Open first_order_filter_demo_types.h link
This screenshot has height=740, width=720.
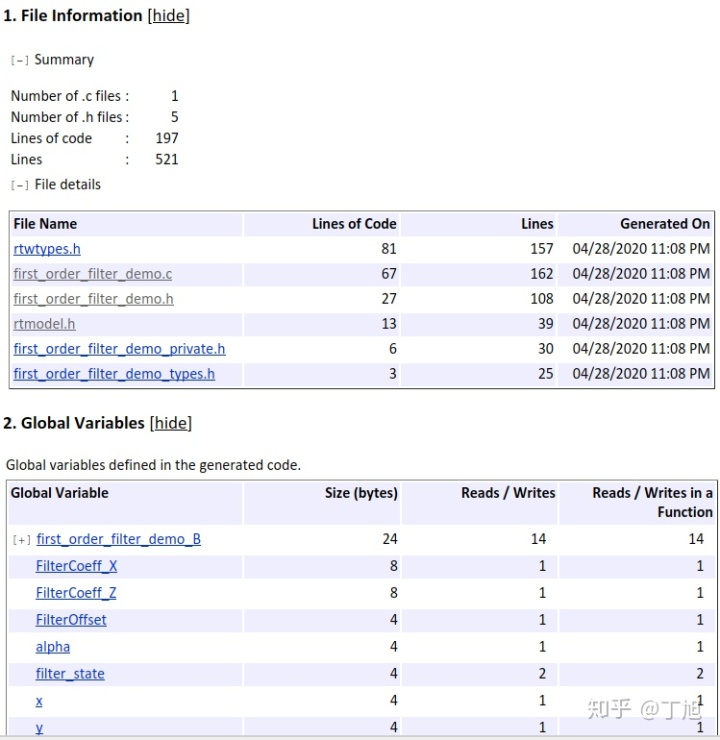pyautogui.click(x=114, y=374)
